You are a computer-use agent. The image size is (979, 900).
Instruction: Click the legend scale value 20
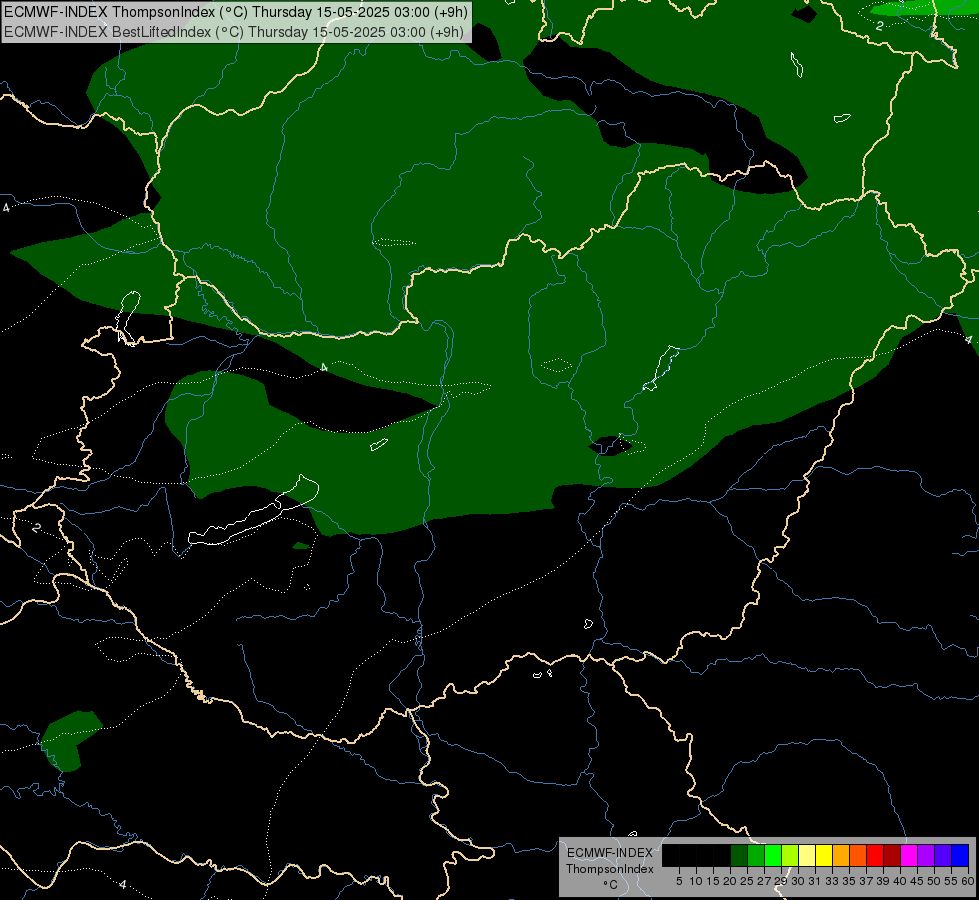coord(730,881)
